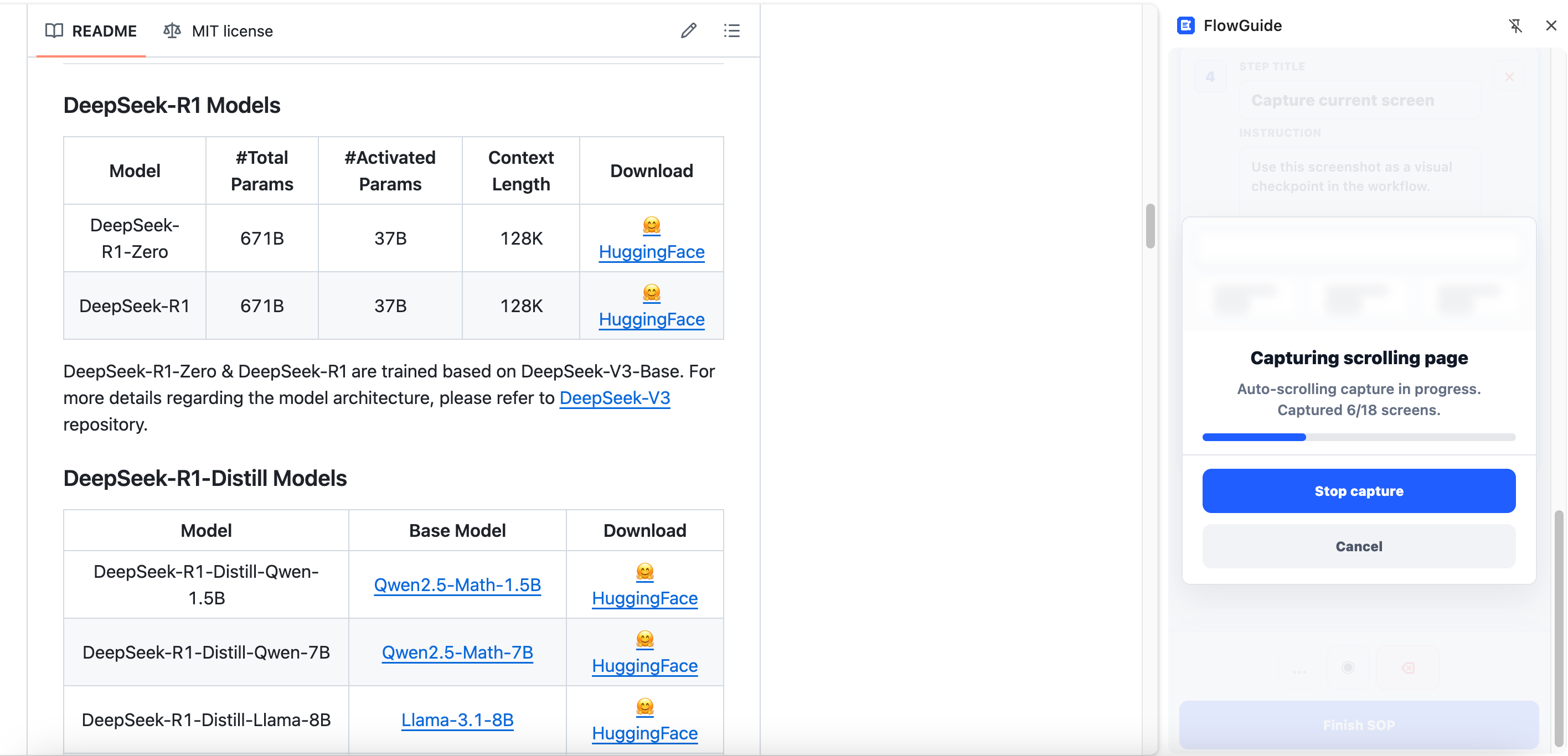Screen dimensions: 1568x756
Task: Follow the DeepSeek-V3 repository link
Action: pos(615,398)
